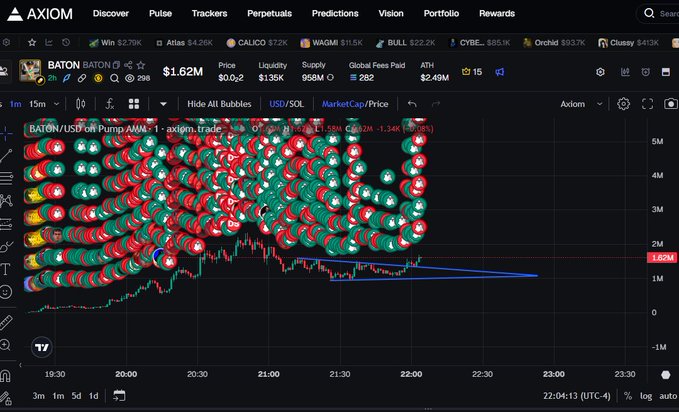Open the candlestick chart type selector
The image size is (679, 412).
click(x=81, y=104)
